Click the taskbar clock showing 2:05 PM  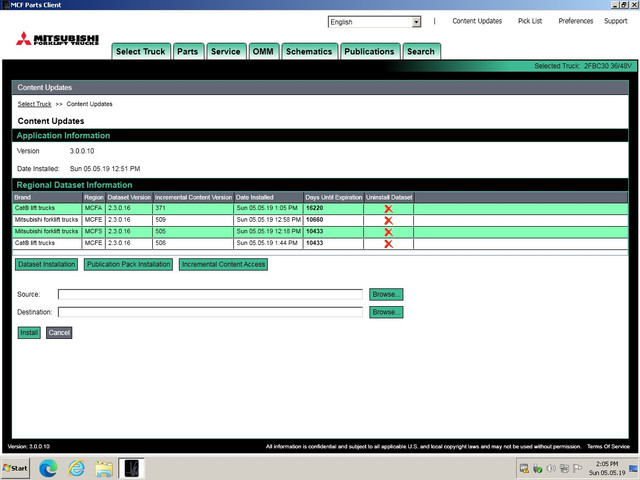click(x=607, y=468)
